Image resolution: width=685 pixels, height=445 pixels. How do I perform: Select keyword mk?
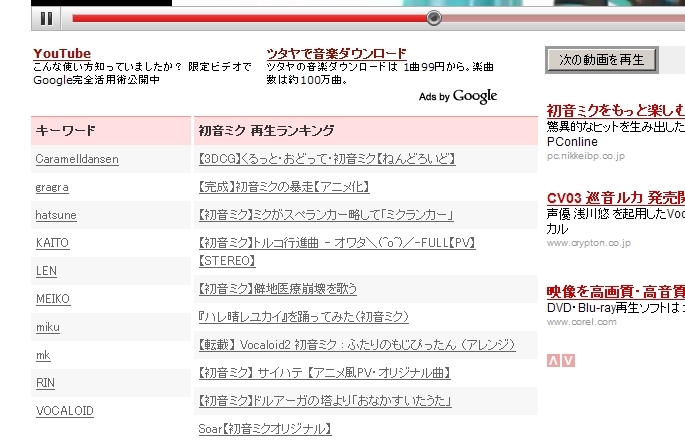43,355
